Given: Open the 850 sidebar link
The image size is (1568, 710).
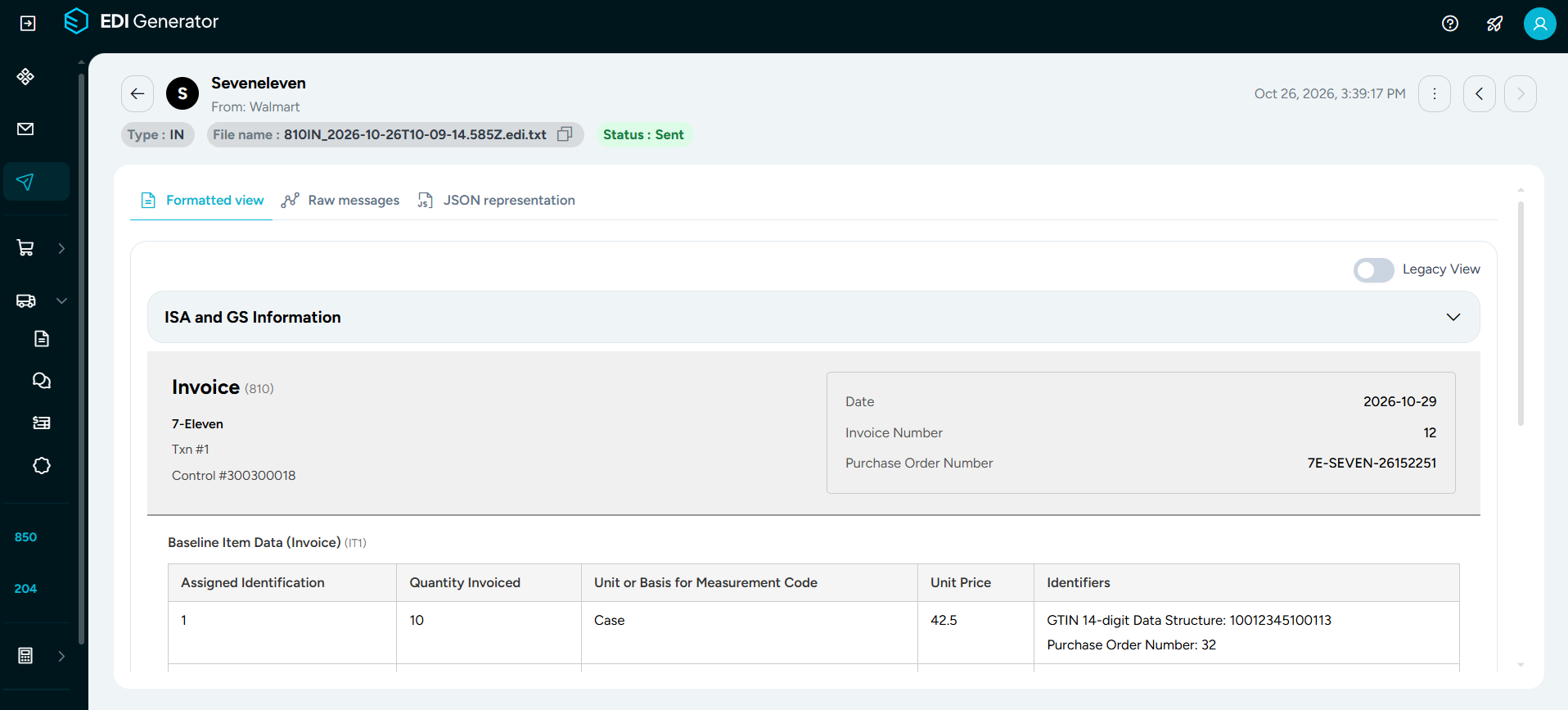Looking at the screenshot, I should coord(25,537).
